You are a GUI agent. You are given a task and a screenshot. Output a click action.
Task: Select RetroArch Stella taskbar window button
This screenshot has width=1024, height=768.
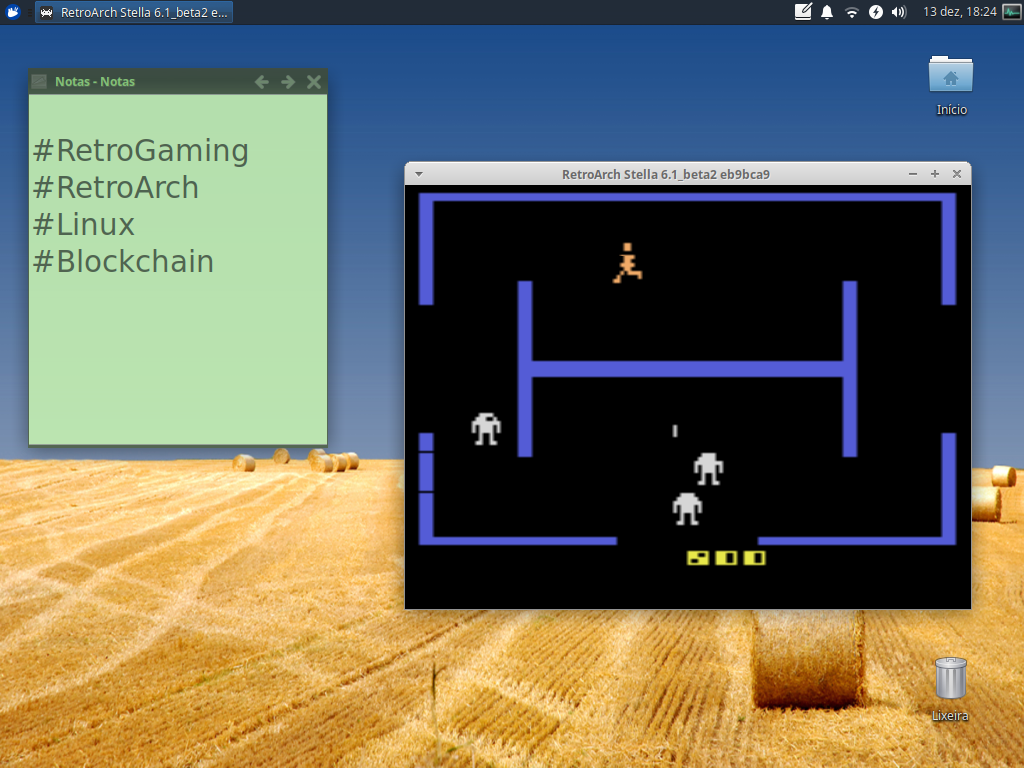pos(134,12)
